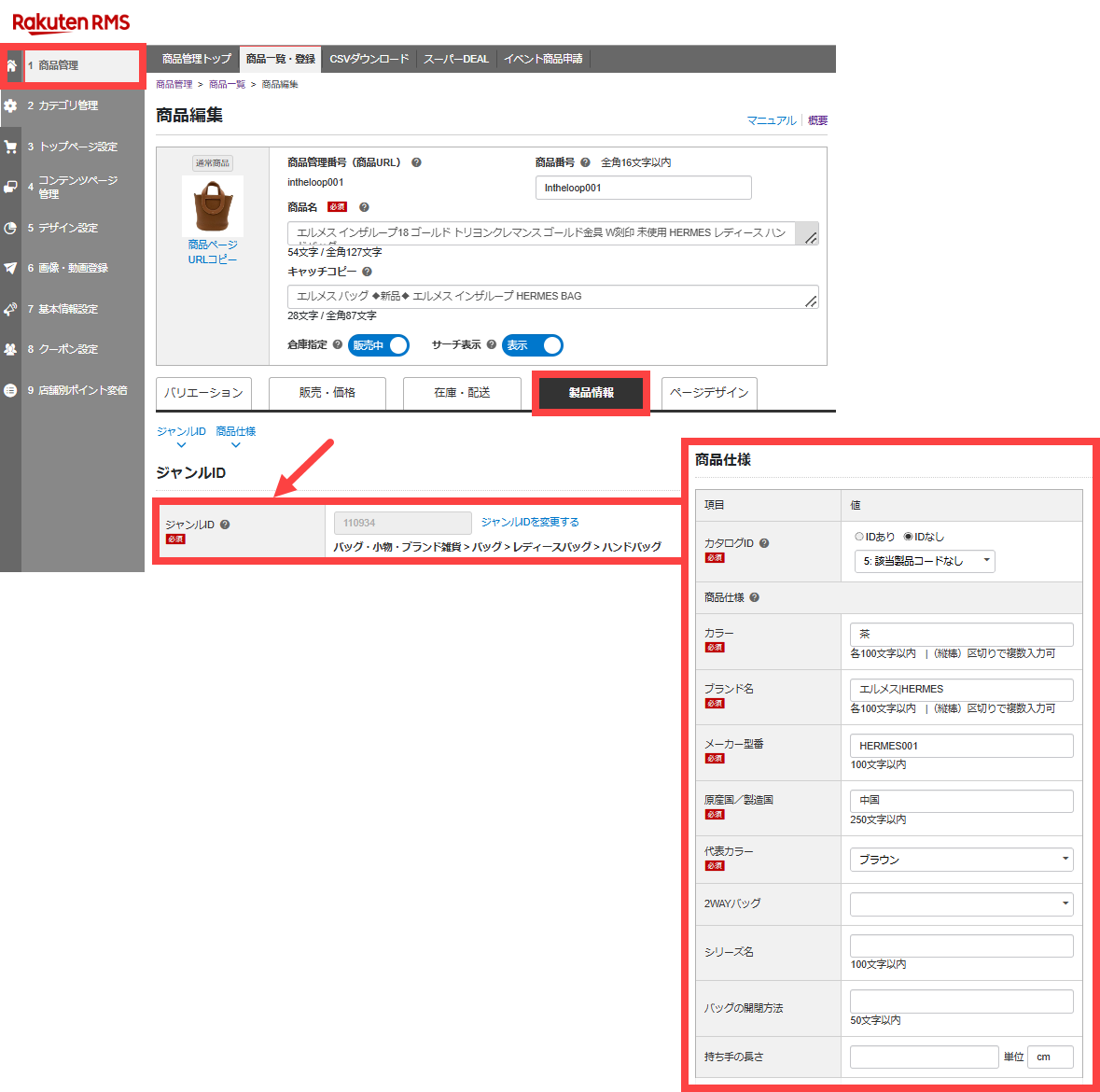Screen dimensions: 1100x1092
Task: Click help icon next to 商品管理番号（商品URL）
Action: click(416, 162)
